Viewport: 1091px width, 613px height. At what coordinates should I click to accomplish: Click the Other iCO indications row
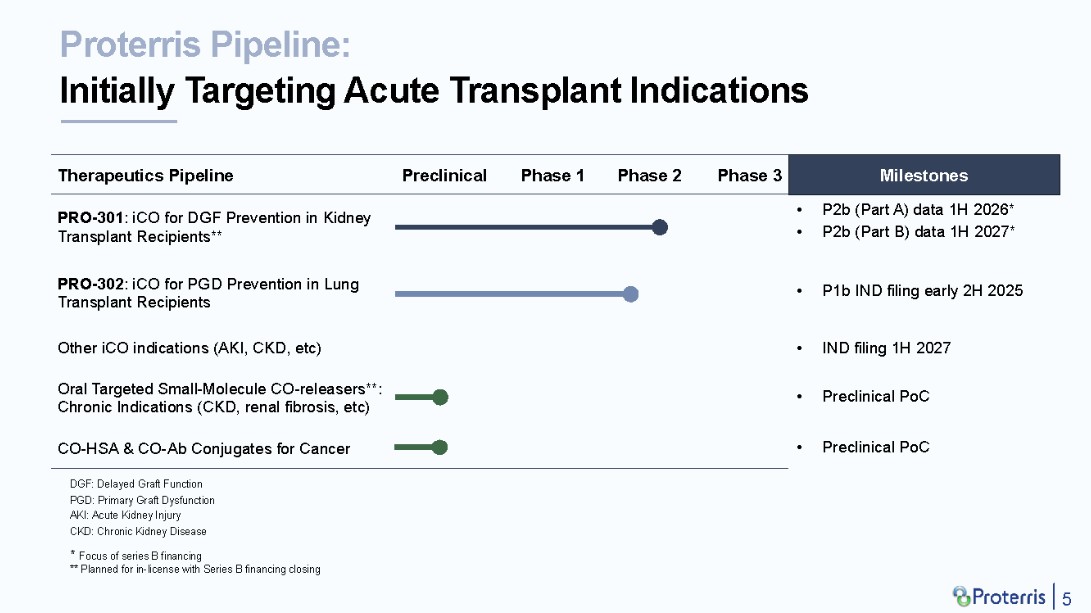click(189, 348)
